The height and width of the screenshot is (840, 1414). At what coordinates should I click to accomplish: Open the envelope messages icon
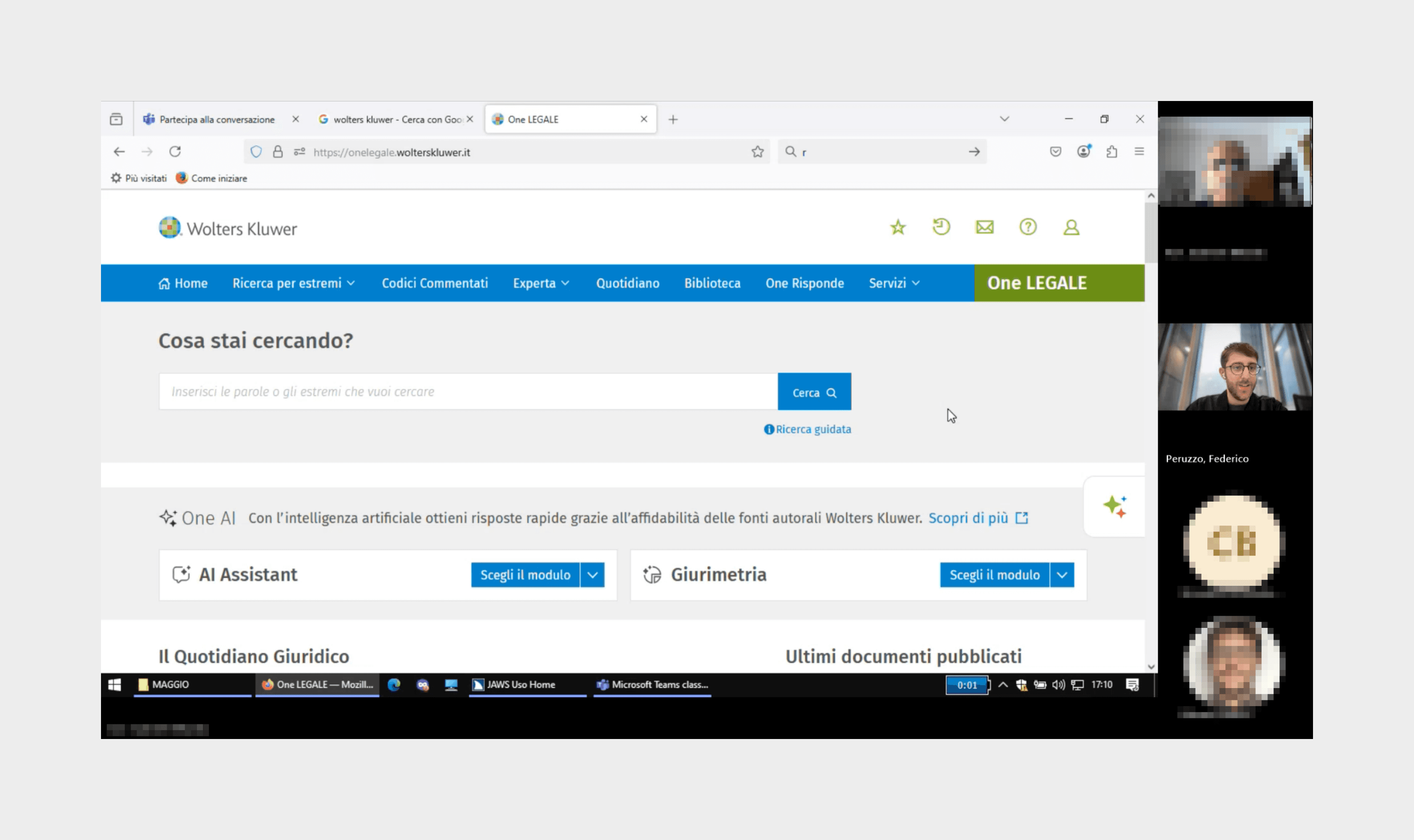[984, 227]
